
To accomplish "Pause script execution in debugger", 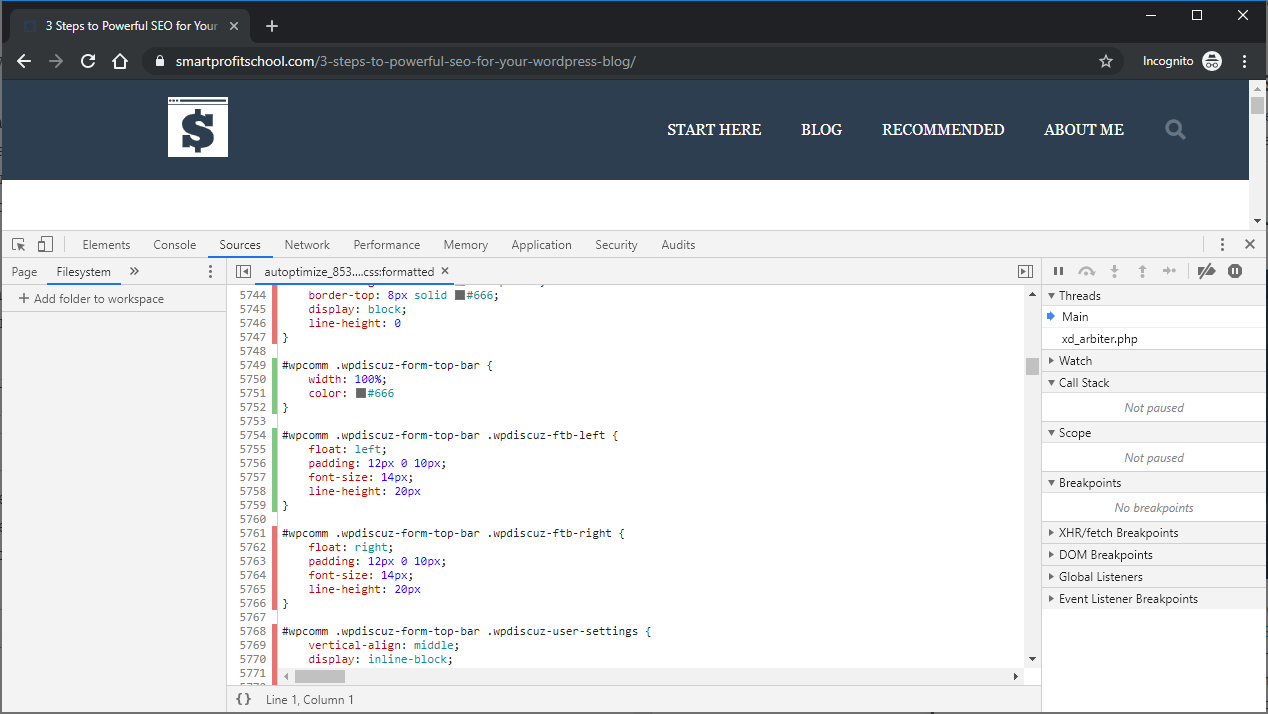I will 1058,271.
